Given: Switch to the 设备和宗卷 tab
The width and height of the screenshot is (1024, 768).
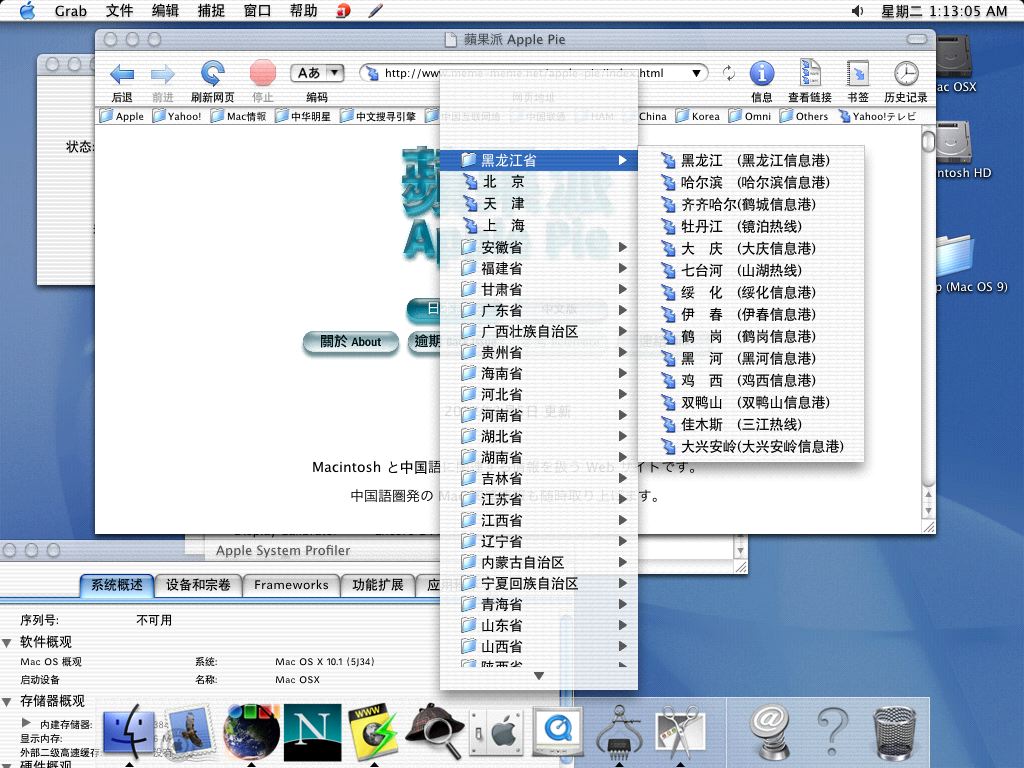Looking at the screenshot, I should point(198,585).
